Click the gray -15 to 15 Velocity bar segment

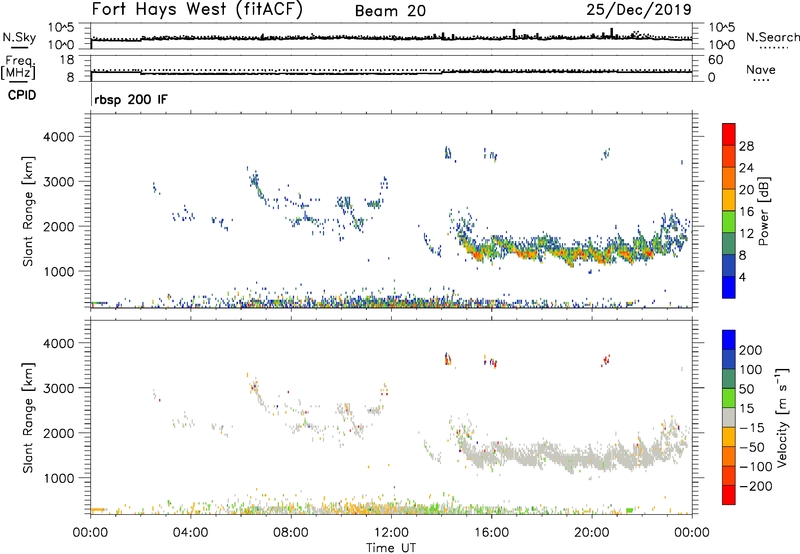tap(729, 417)
